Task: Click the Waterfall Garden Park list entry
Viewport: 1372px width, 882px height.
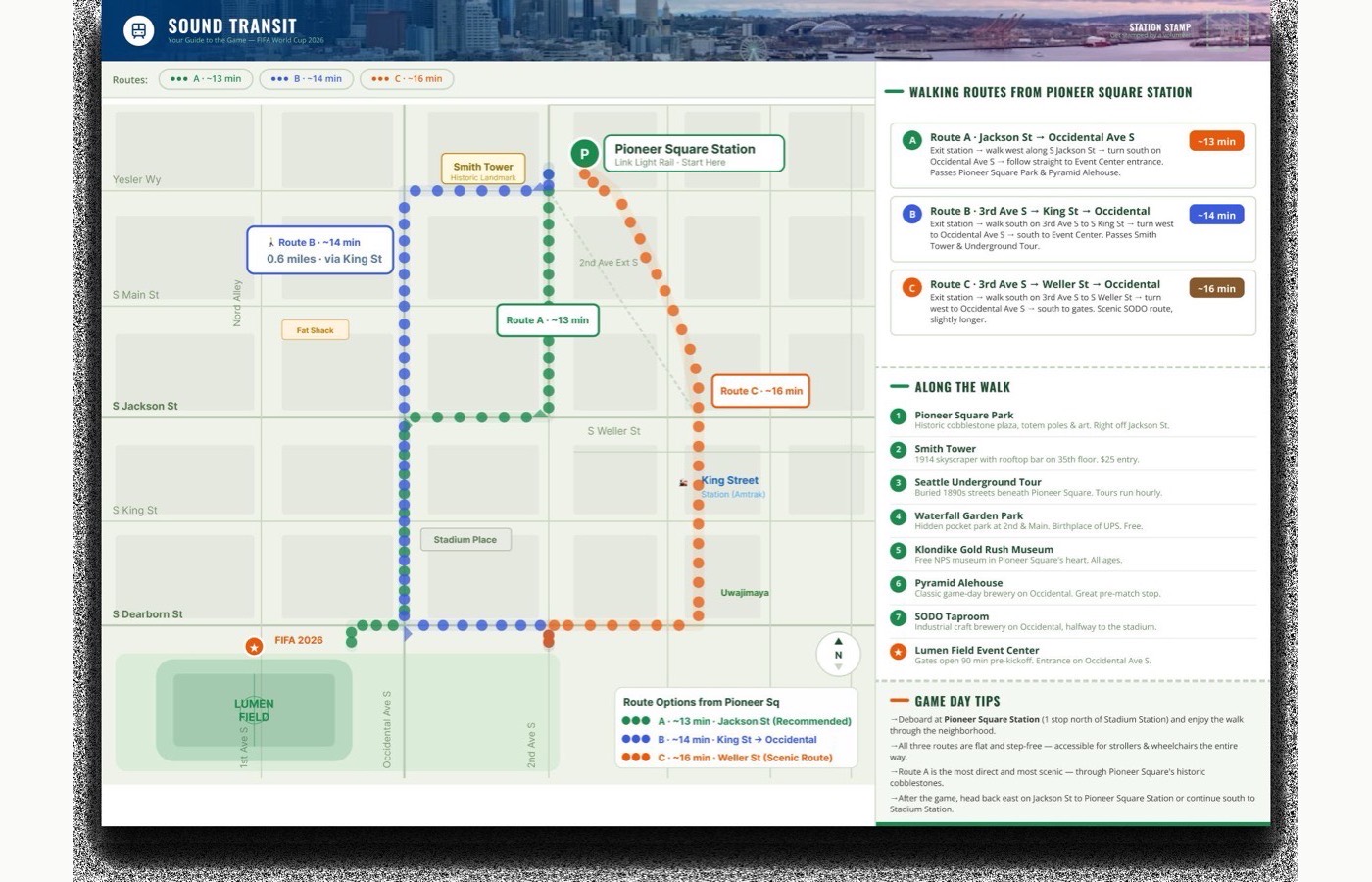Action: click(1073, 520)
